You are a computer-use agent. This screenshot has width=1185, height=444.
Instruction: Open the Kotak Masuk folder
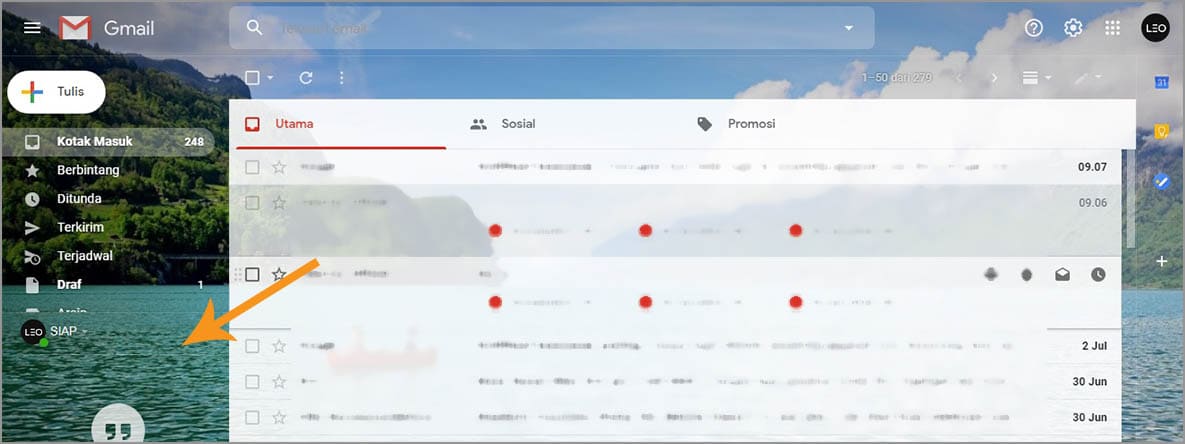click(107, 141)
